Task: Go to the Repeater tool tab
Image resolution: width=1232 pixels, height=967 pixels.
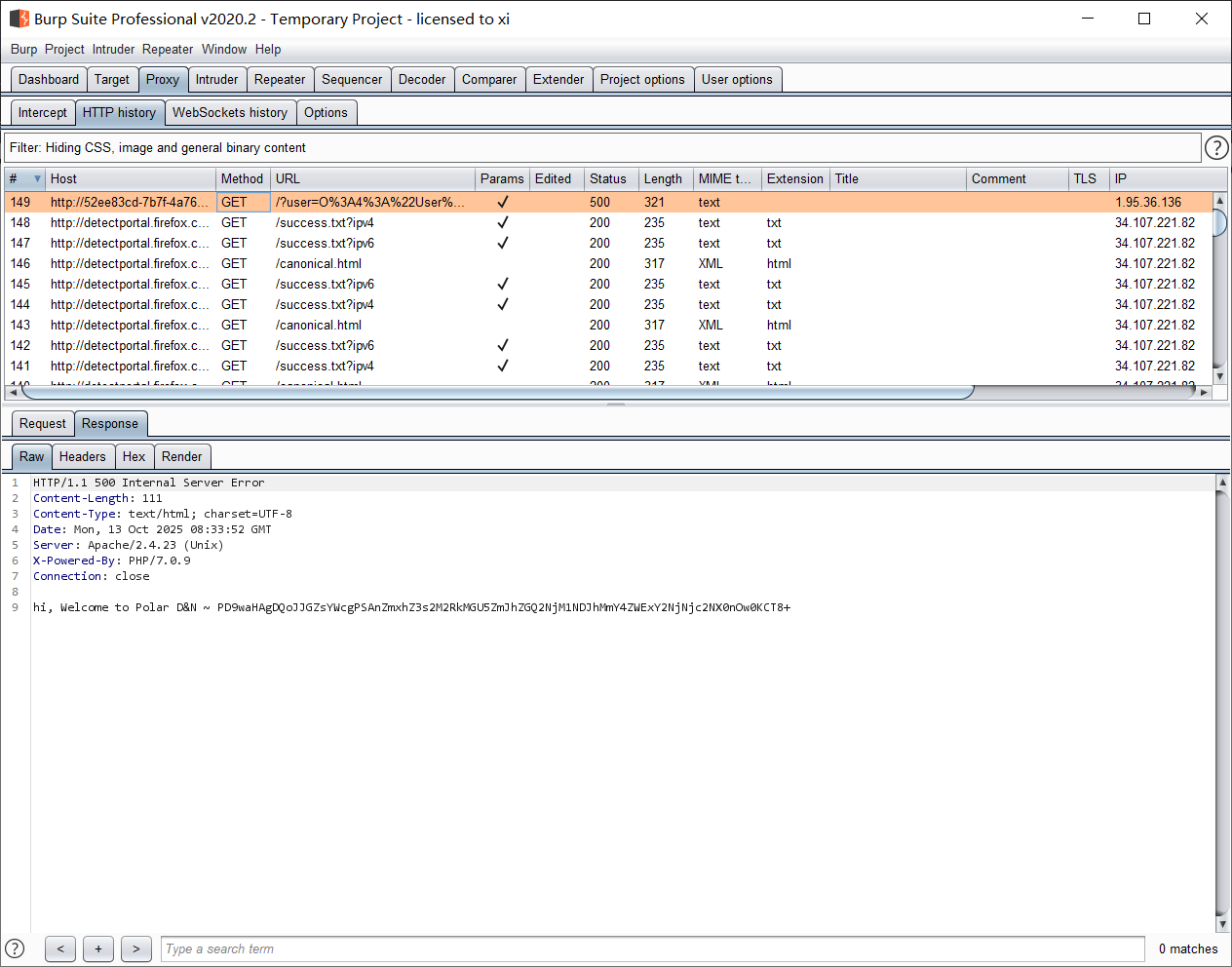Action: coord(280,80)
